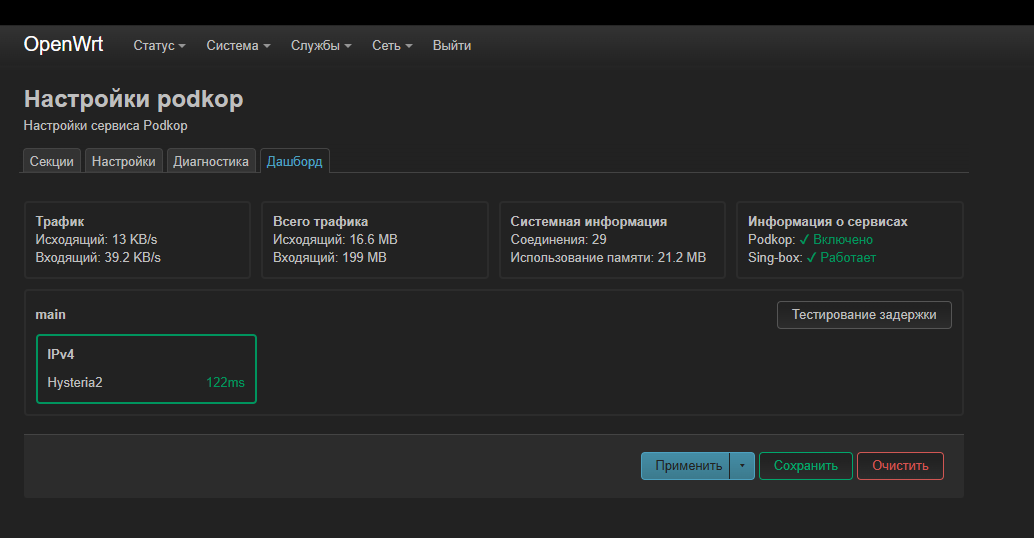Open the Статус dropdown menu

pos(160,45)
